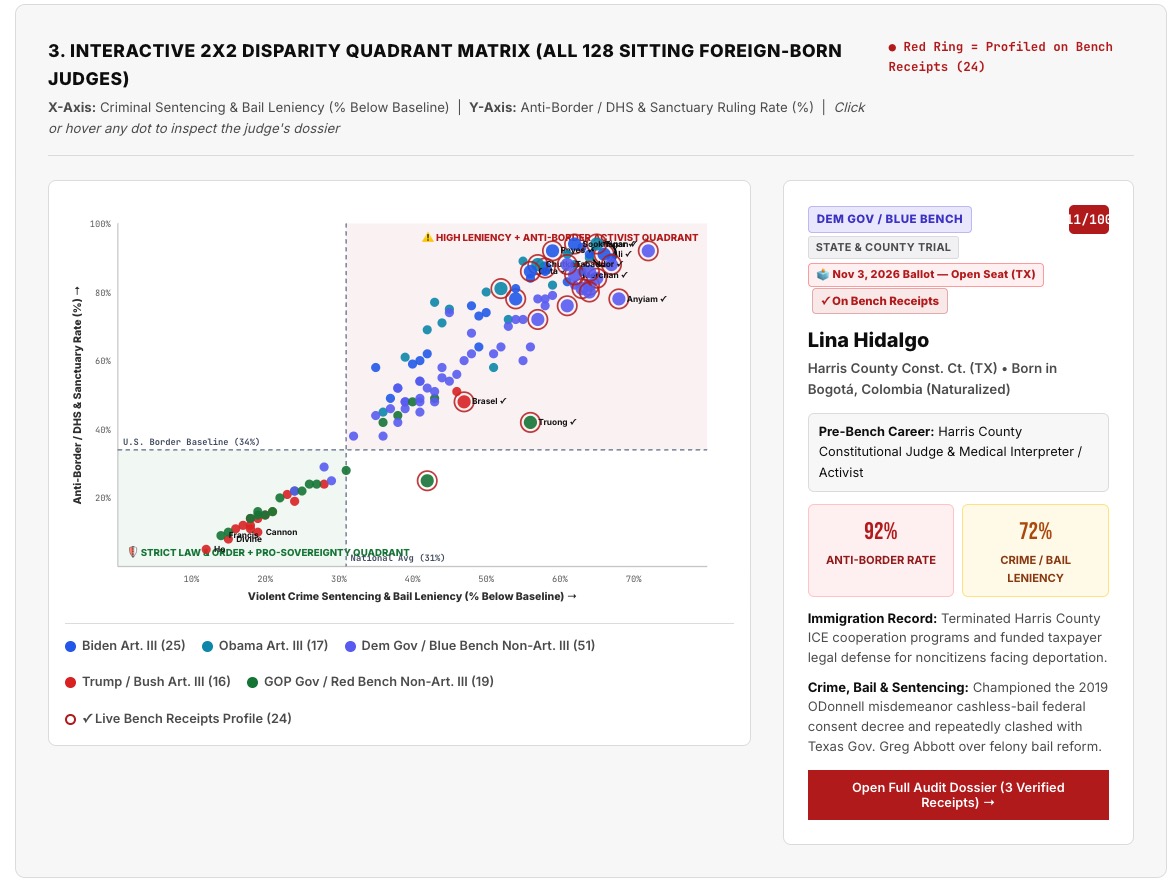Click Dem Gov / Blue Bench purple legend swatch
The image size is (1172, 886).
point(351,646)
